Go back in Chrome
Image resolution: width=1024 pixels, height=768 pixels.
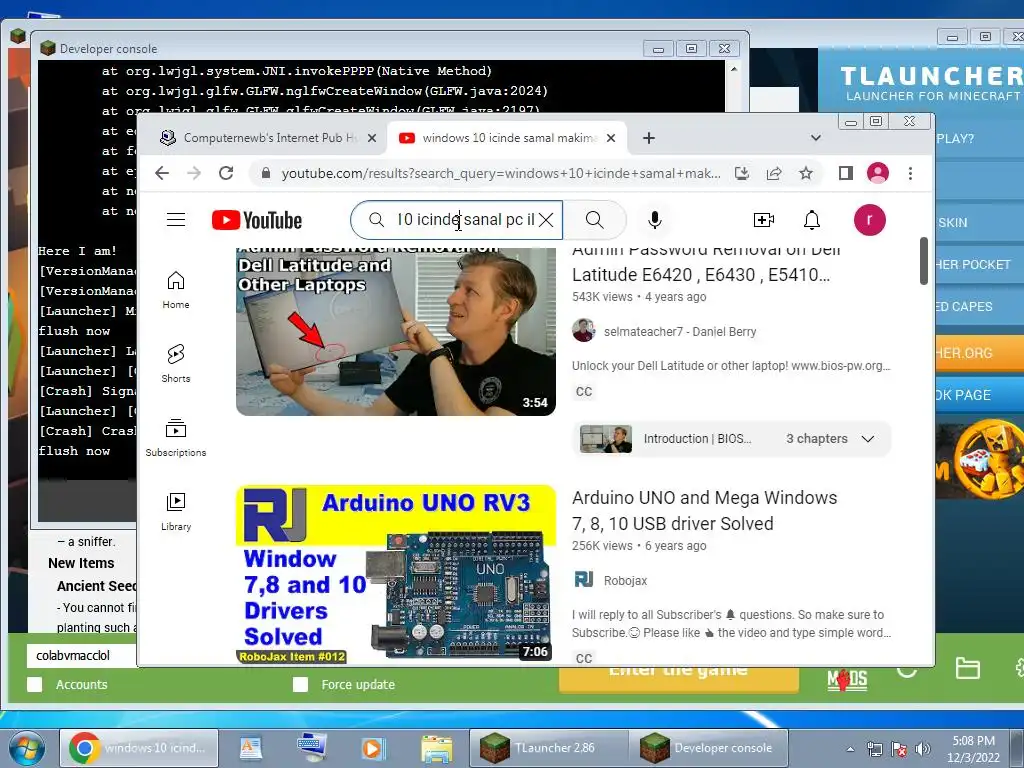click(162, 173)
